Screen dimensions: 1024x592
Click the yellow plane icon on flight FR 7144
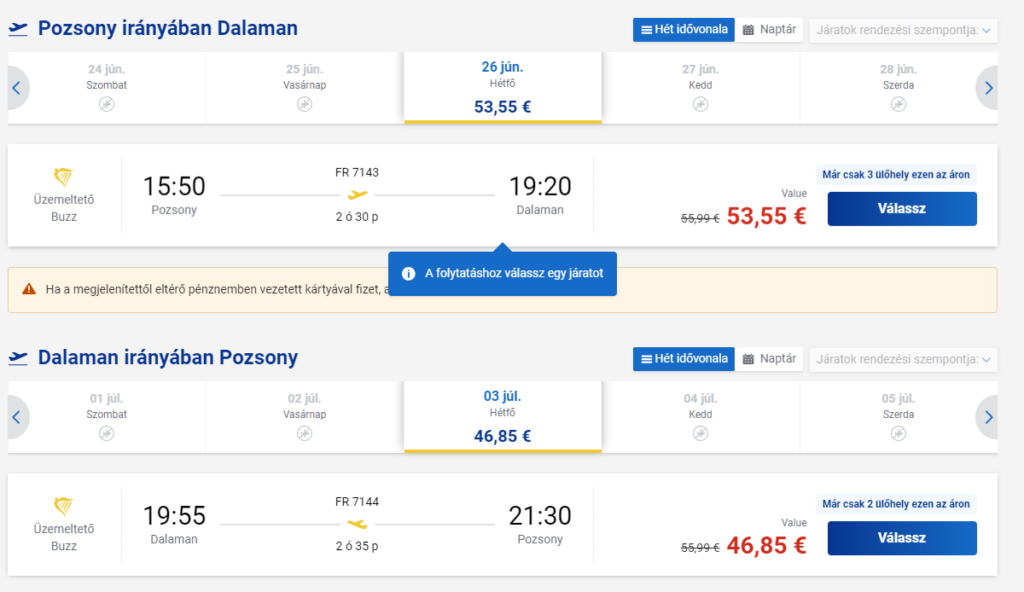coord(357,524)
